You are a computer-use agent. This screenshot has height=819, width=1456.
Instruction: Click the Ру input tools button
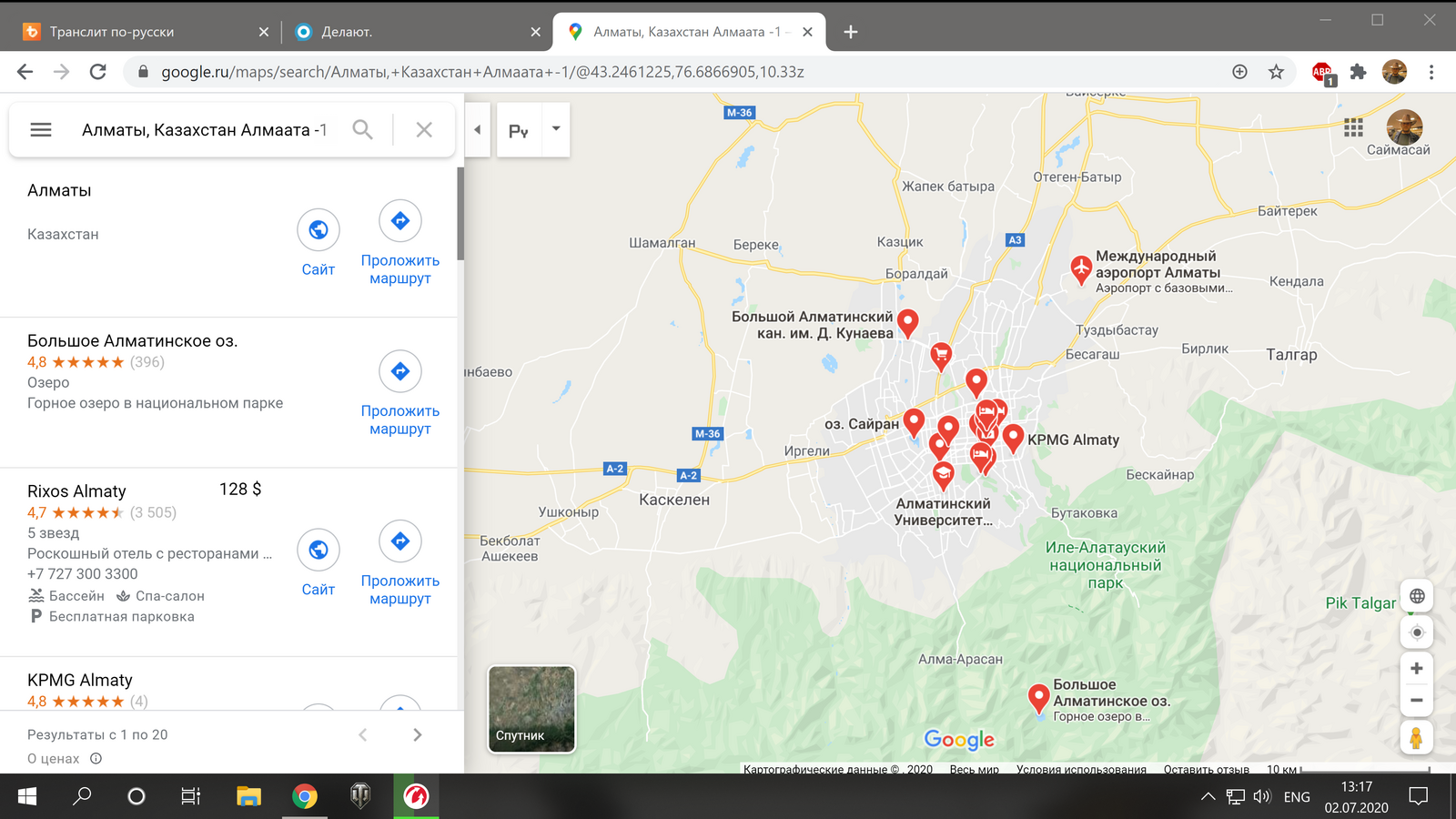pos(519,129)
